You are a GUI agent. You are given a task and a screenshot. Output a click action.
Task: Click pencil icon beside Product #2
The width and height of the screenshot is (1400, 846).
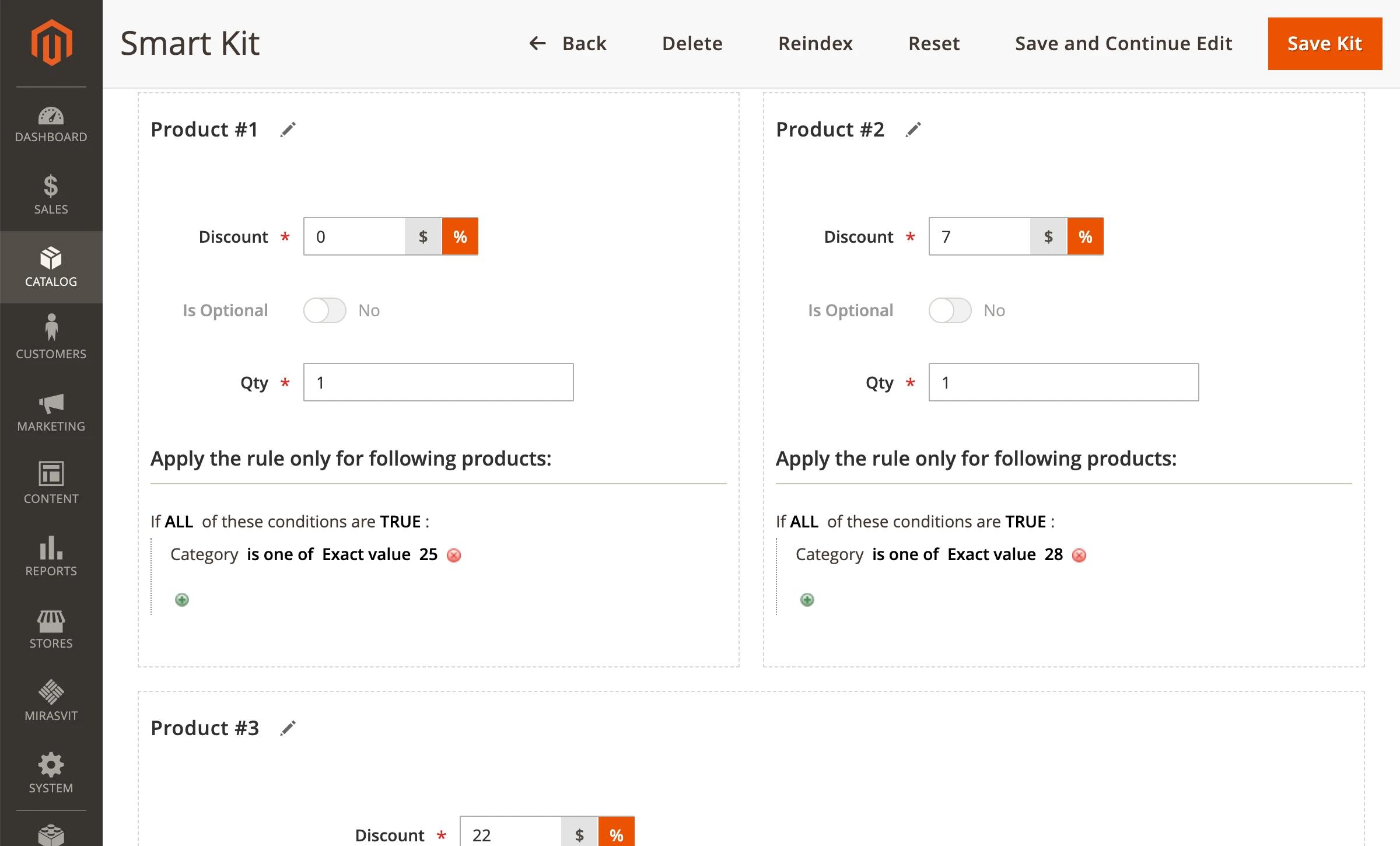coord(913,130)
